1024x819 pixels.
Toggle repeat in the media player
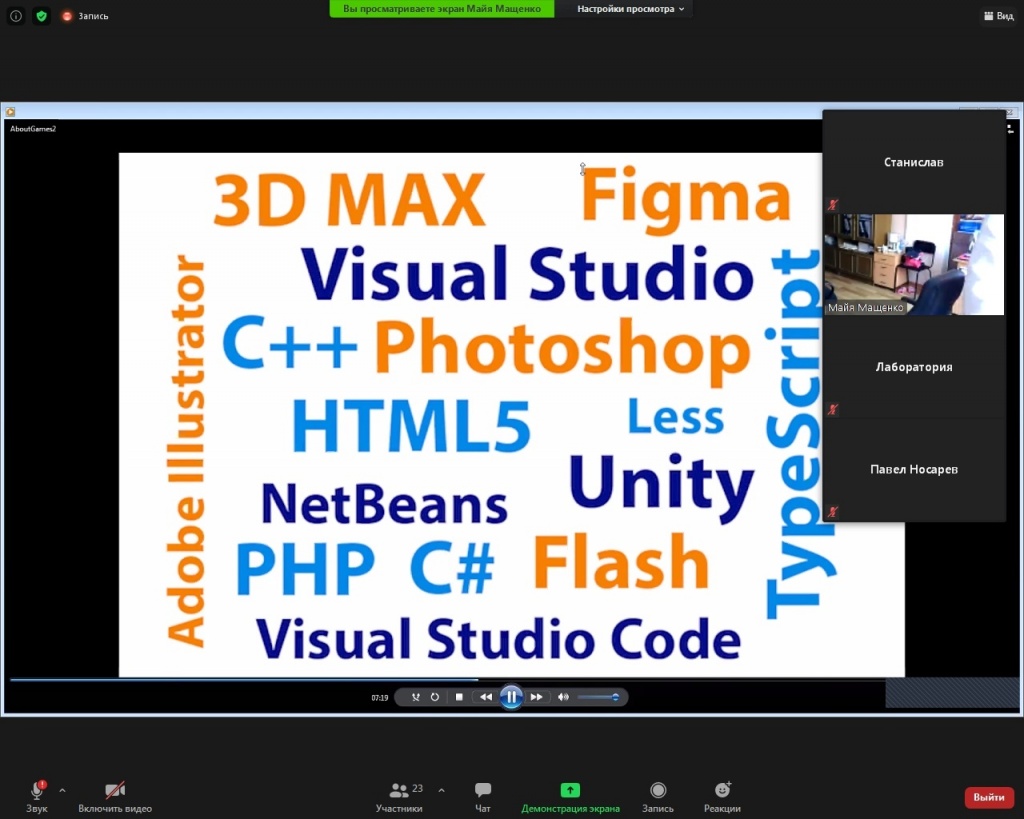(x=435, y=697)
